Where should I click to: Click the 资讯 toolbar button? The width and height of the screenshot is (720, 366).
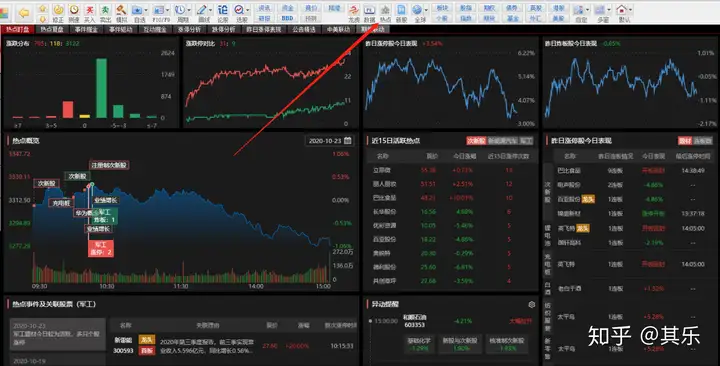tap(264, 8)
